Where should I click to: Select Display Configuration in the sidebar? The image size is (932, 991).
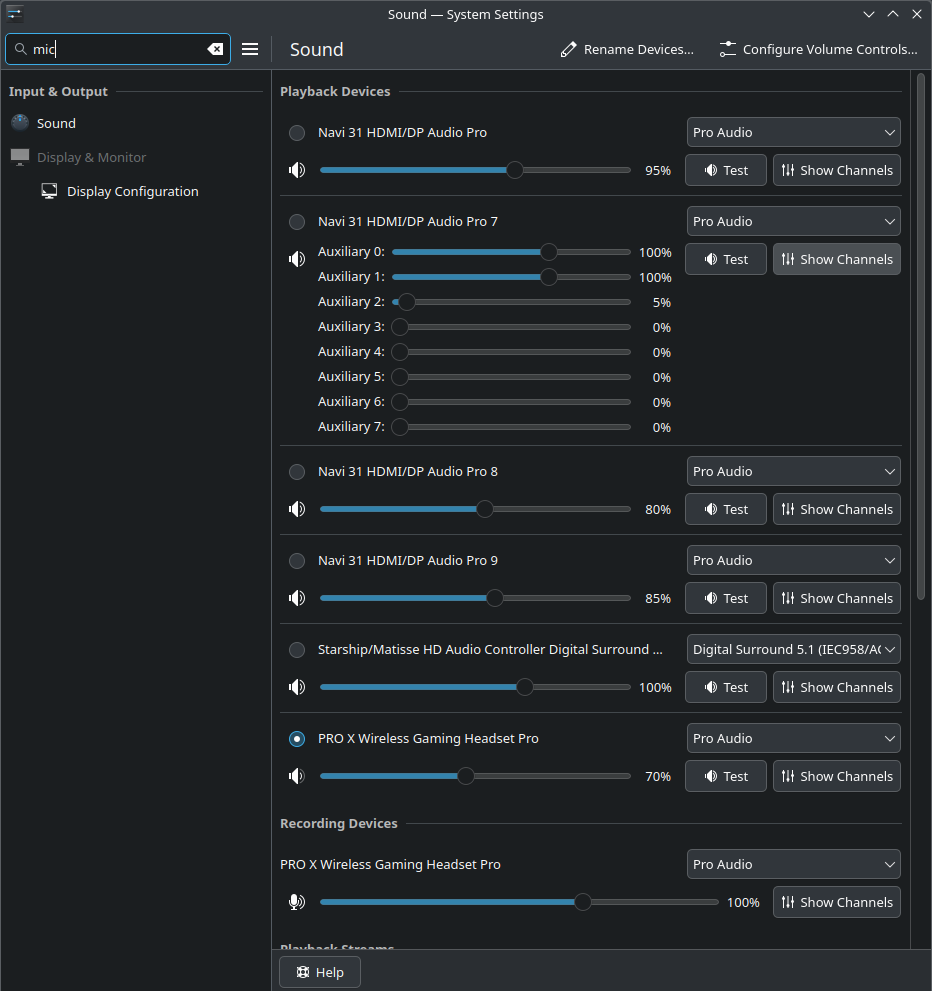point(132,191)
